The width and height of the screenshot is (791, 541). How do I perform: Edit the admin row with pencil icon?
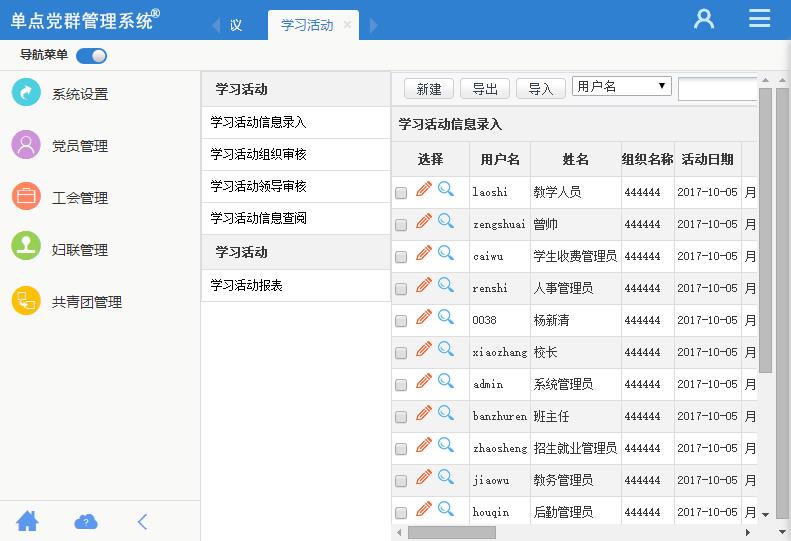tap(424, 381)
